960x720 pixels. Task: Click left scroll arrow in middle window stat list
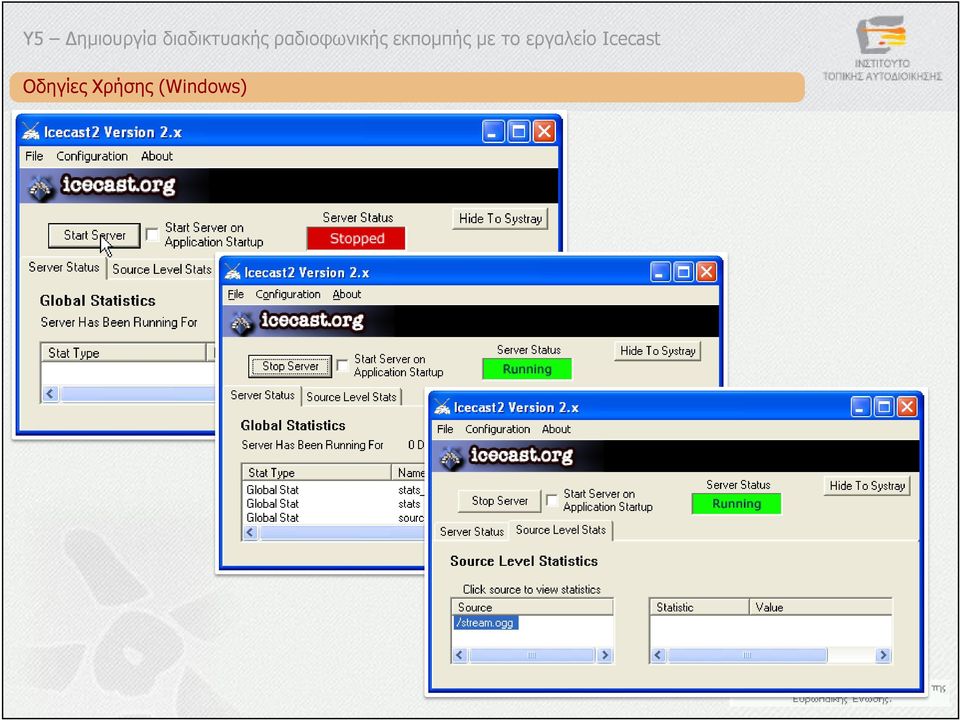250,533
